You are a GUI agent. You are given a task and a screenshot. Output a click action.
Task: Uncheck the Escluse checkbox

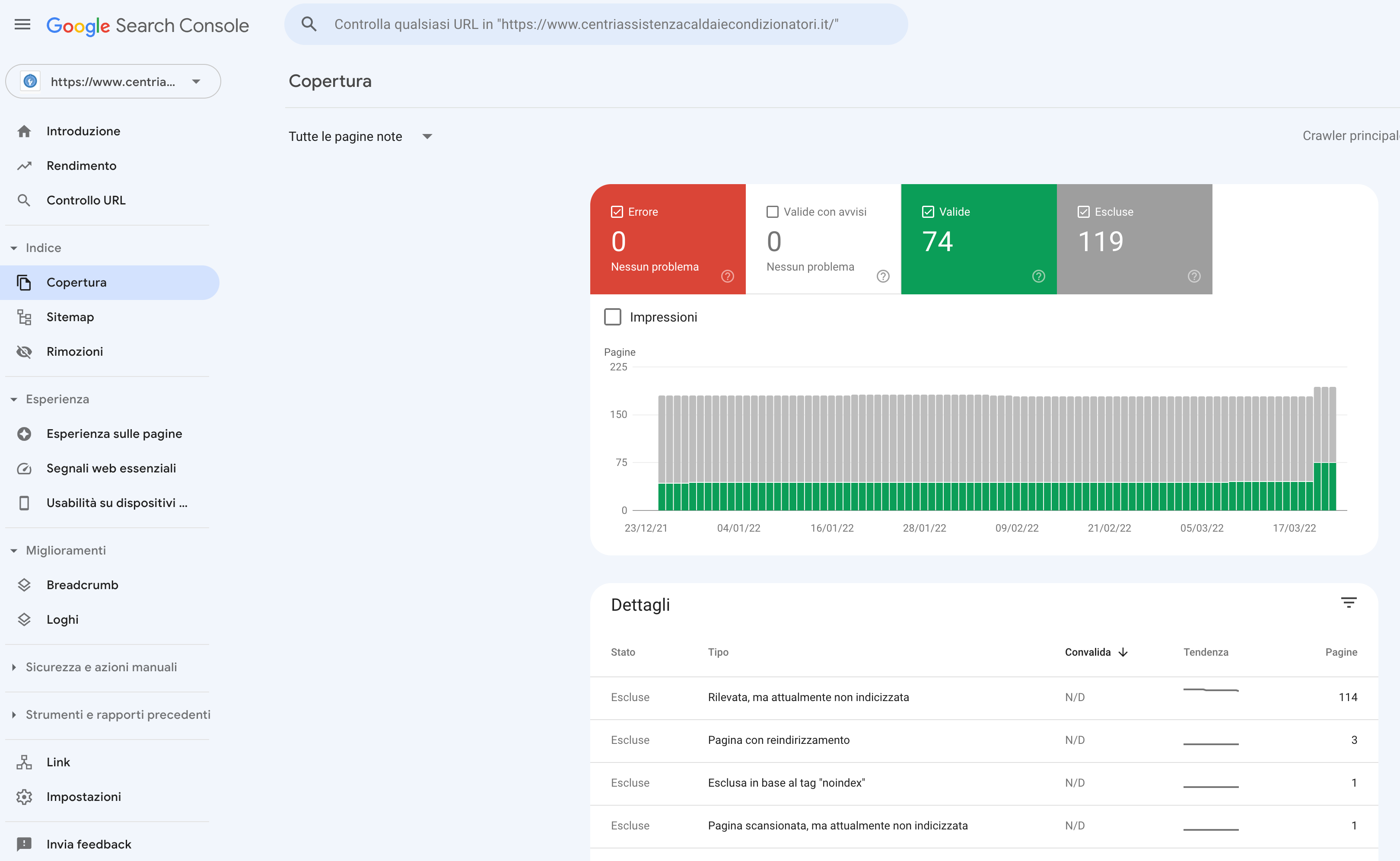1084,212
